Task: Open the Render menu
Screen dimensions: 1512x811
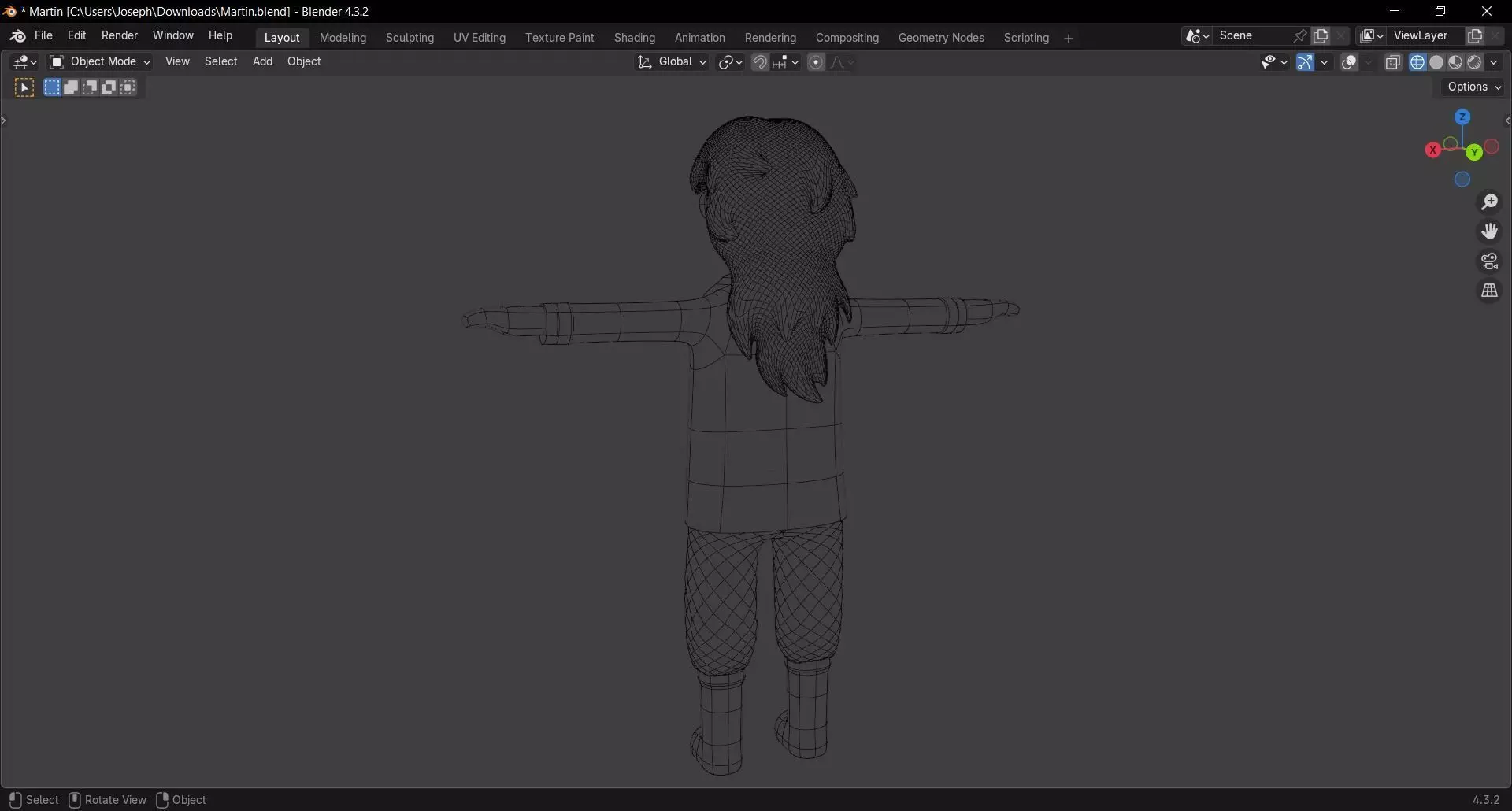Action: pos(120,36)
